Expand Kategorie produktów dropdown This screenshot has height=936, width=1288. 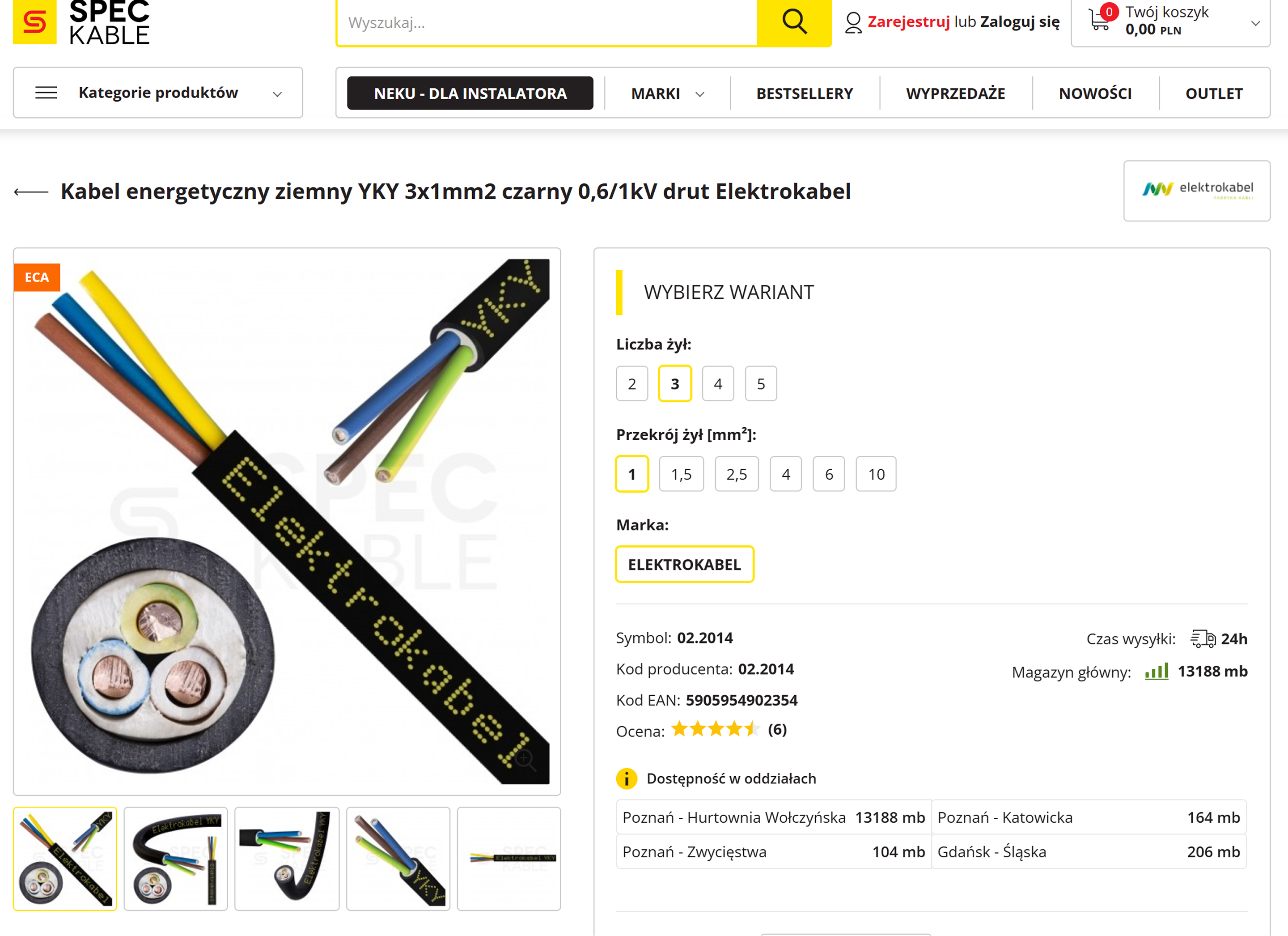158,93
